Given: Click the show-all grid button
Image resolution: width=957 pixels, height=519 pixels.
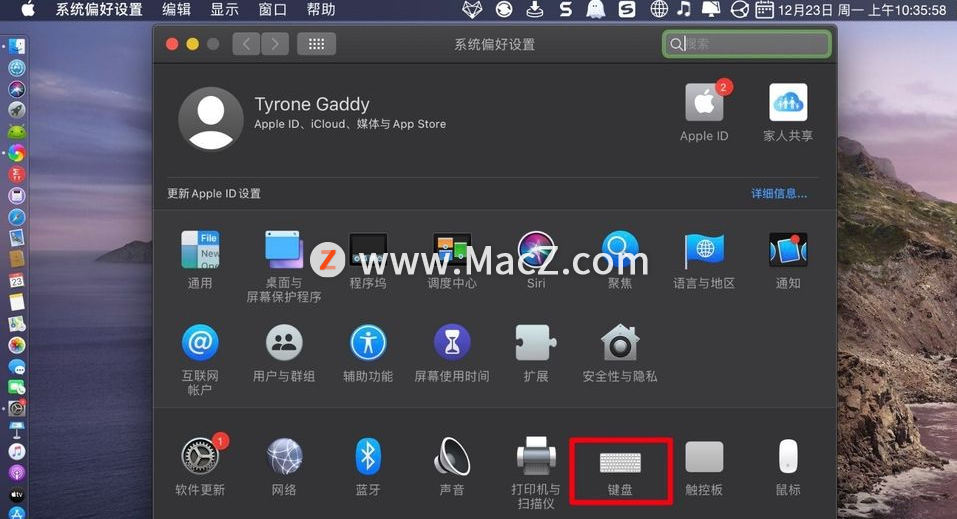Looking at the screenshot, I should coord(316,44).
